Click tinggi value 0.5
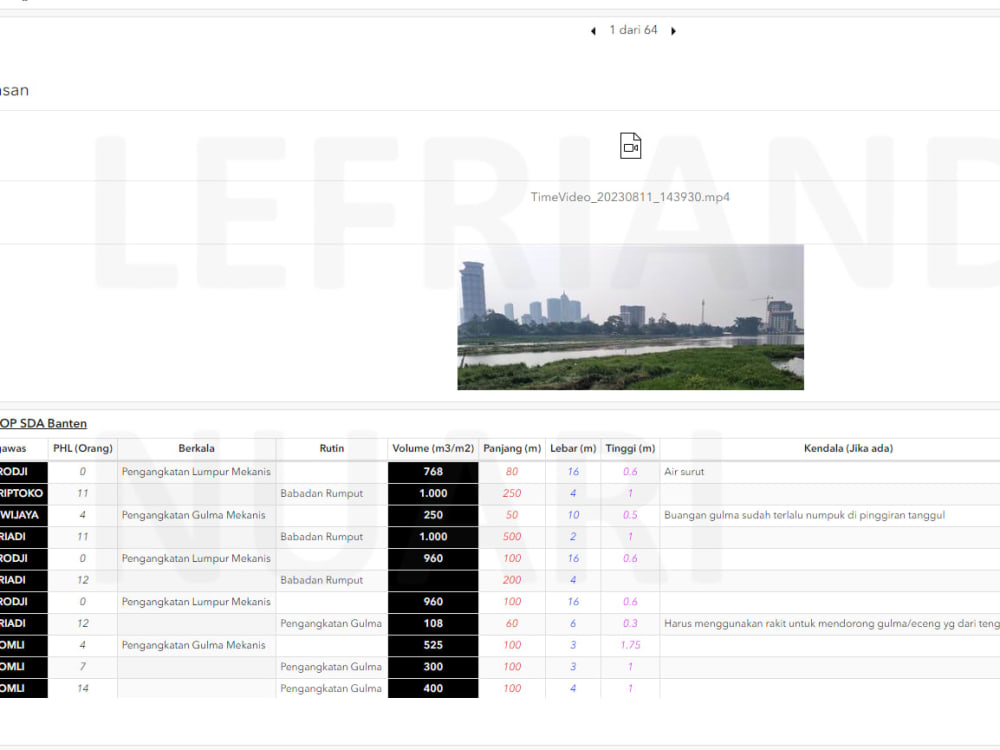The height and width of the screenshot is (750, 1000). coord(630,515)
